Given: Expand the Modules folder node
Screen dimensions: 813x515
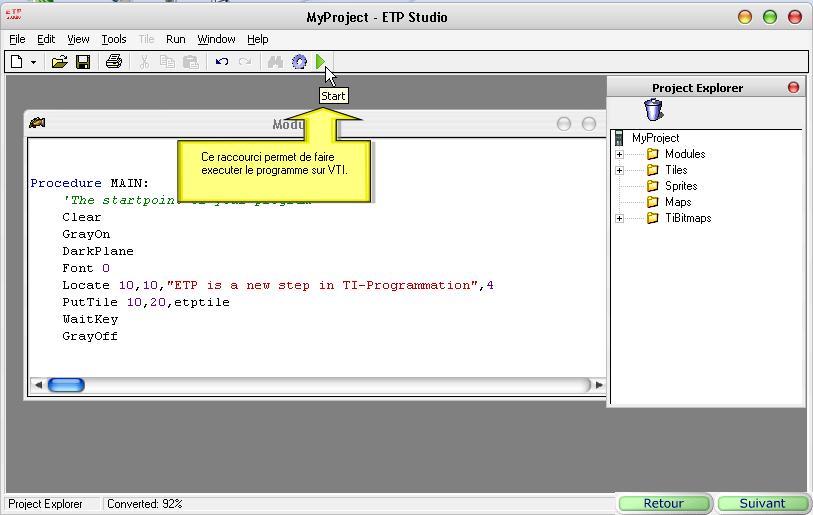Looking at the screenshot, I should 619,155.
